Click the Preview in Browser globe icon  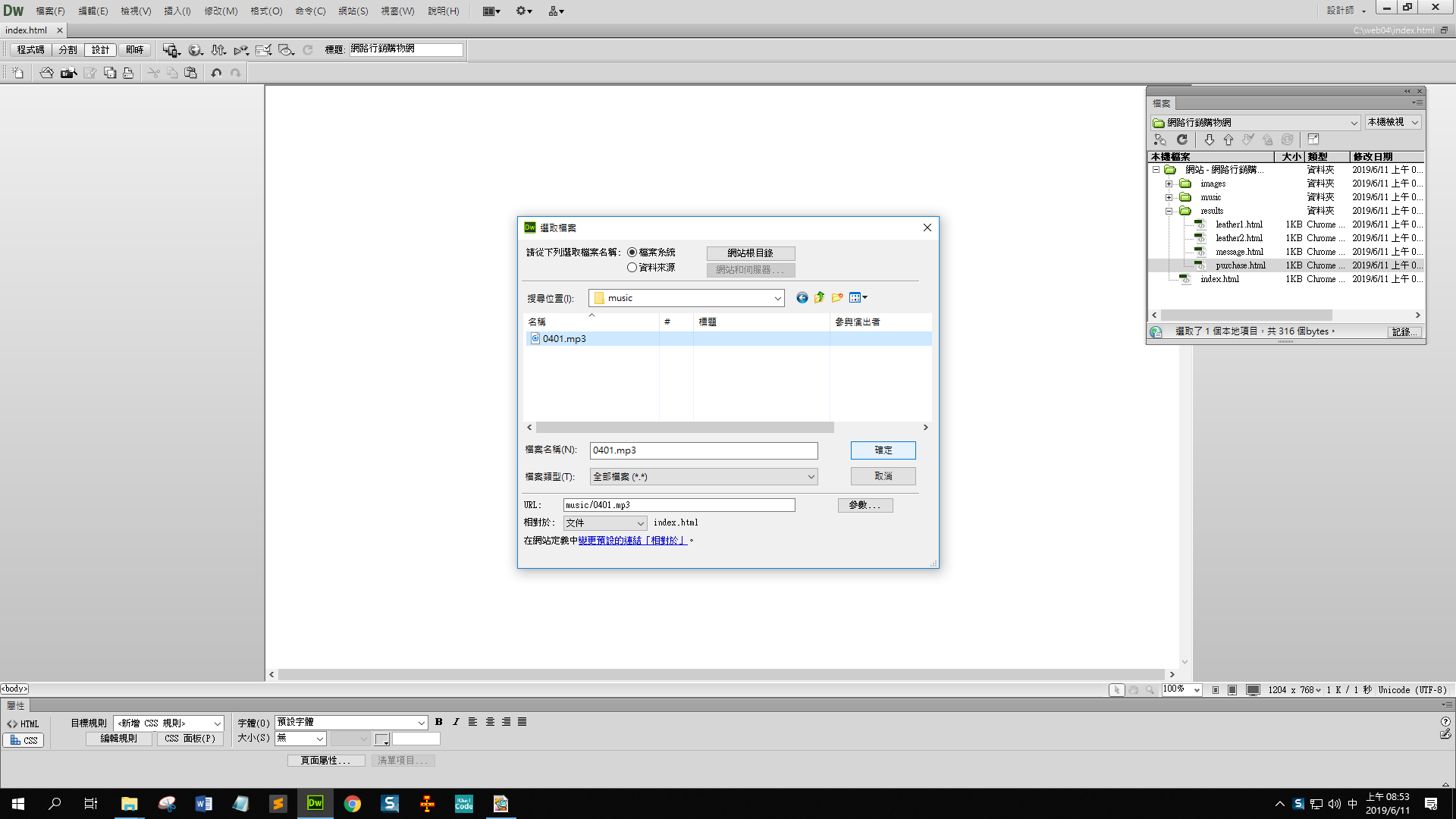click(195, 50)
